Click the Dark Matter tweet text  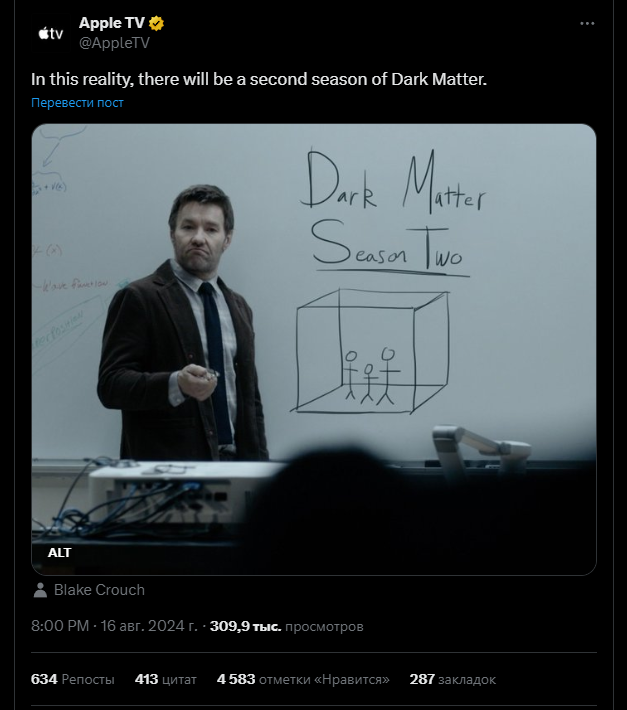258,79
